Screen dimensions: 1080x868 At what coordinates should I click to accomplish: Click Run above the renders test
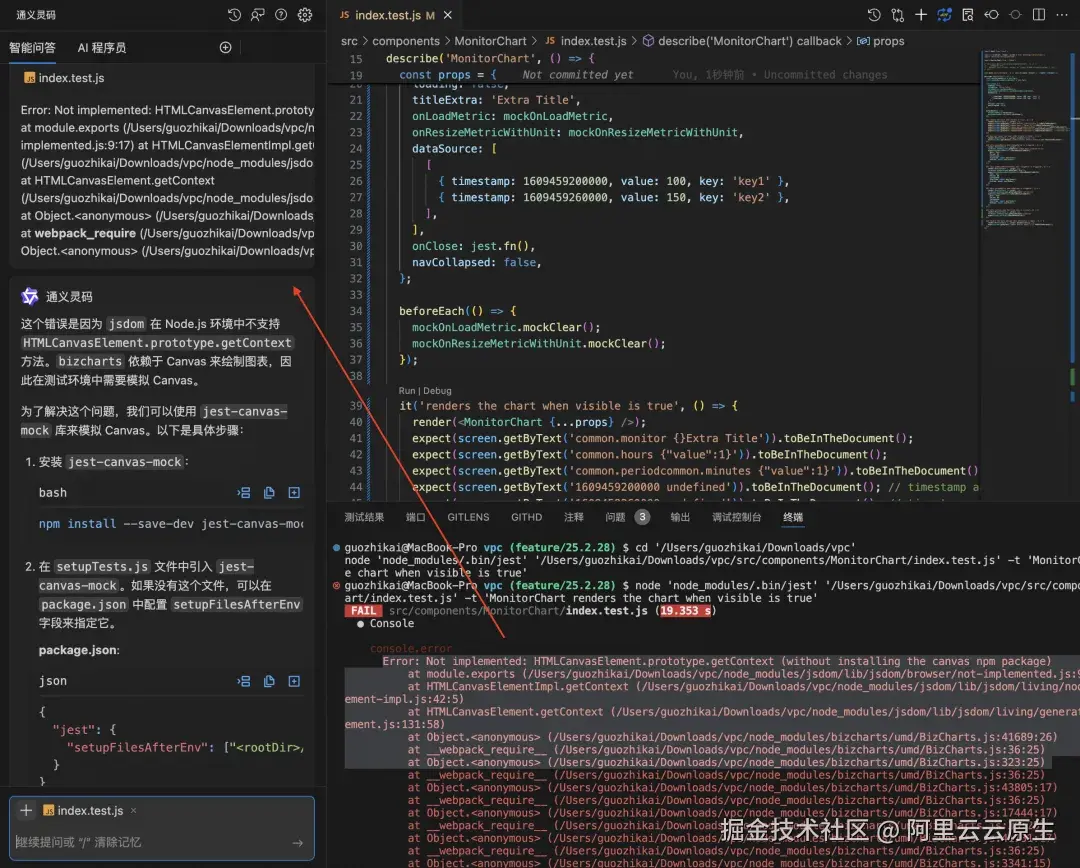tap(407, 391)
